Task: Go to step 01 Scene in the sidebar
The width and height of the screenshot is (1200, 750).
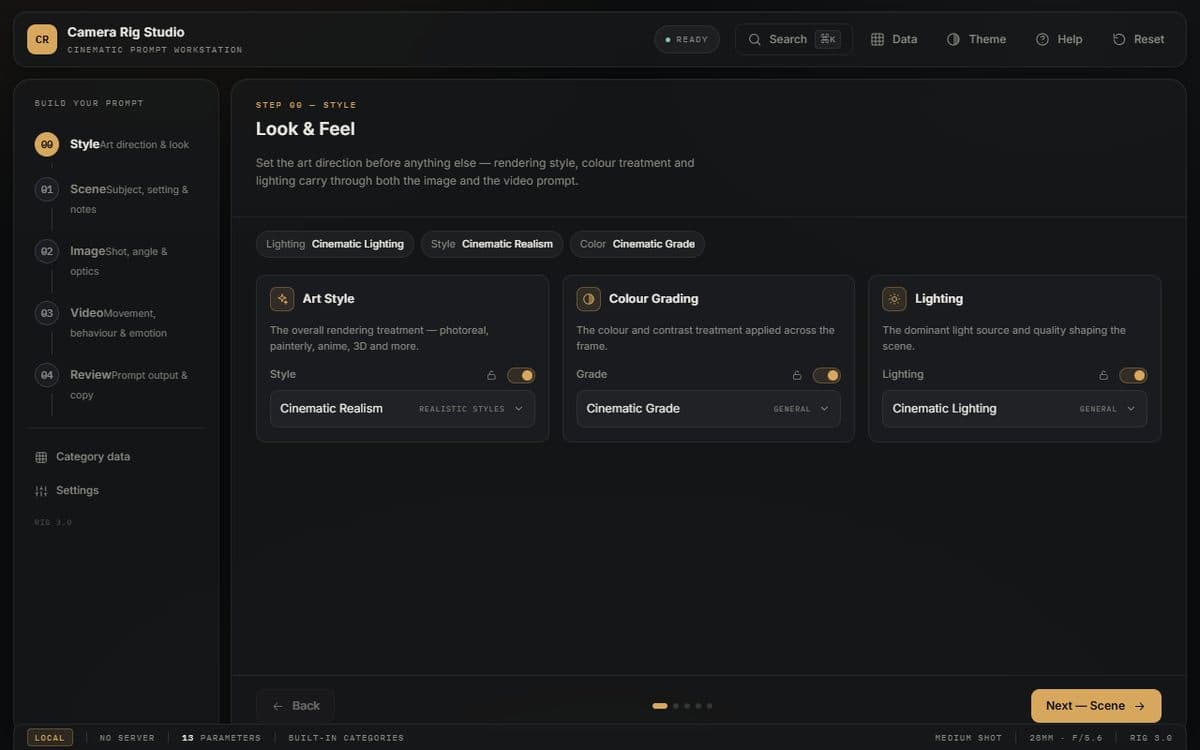Action: [117, 198]
